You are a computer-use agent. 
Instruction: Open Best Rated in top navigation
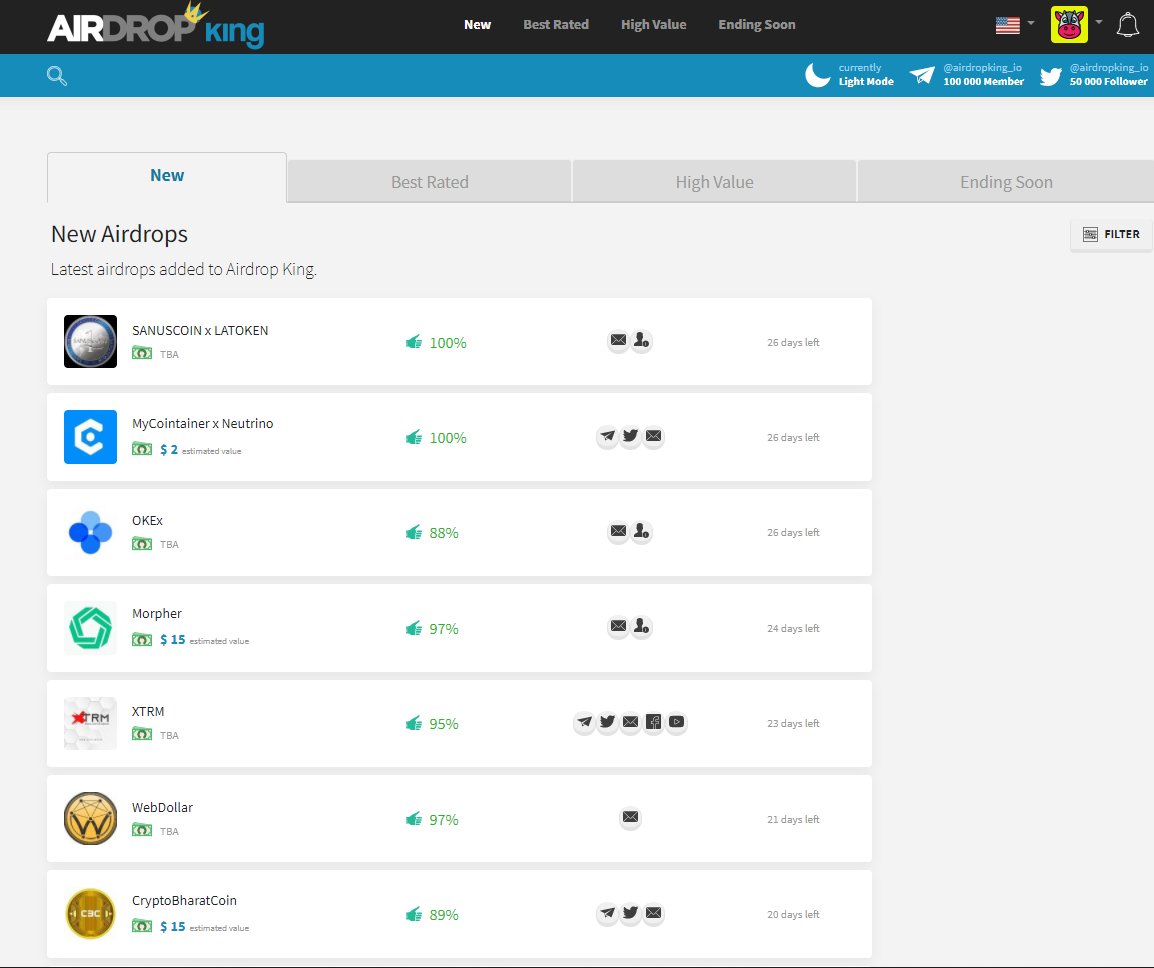[x=556, y=24]
